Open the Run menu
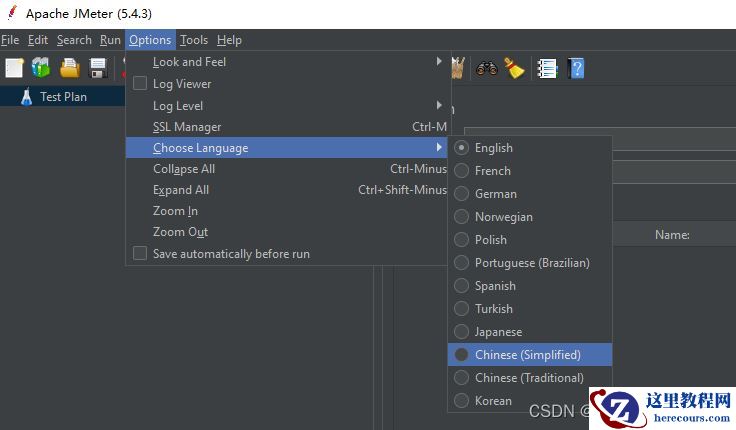The image size is (736, 430). coord(110,40)
